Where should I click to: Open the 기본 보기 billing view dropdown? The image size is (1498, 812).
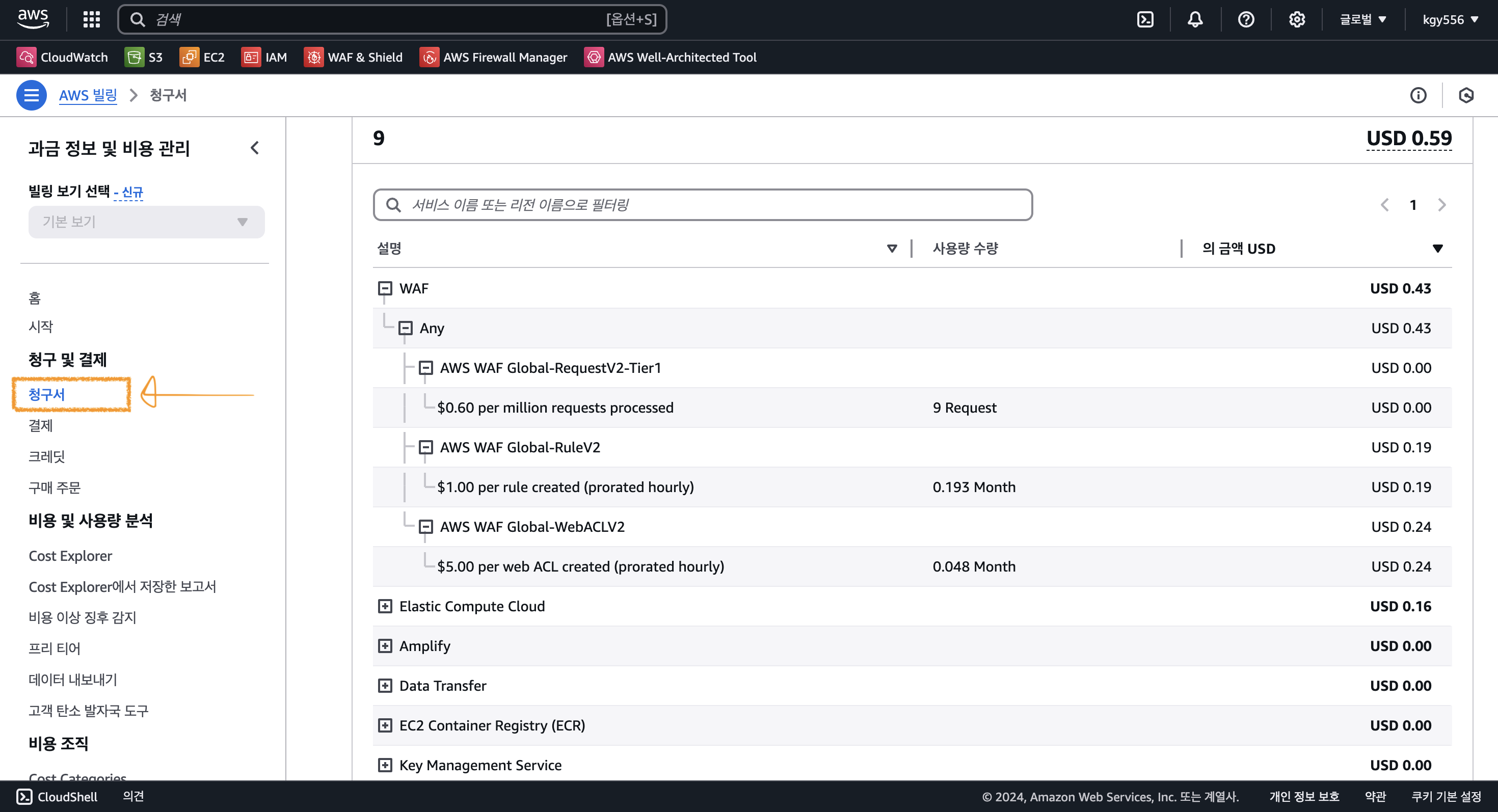coord(146,222)
